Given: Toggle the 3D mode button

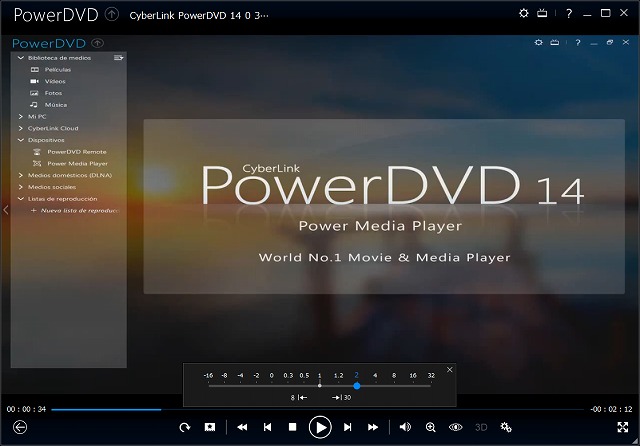Looking at the screenshot, I should coord(481,427).
